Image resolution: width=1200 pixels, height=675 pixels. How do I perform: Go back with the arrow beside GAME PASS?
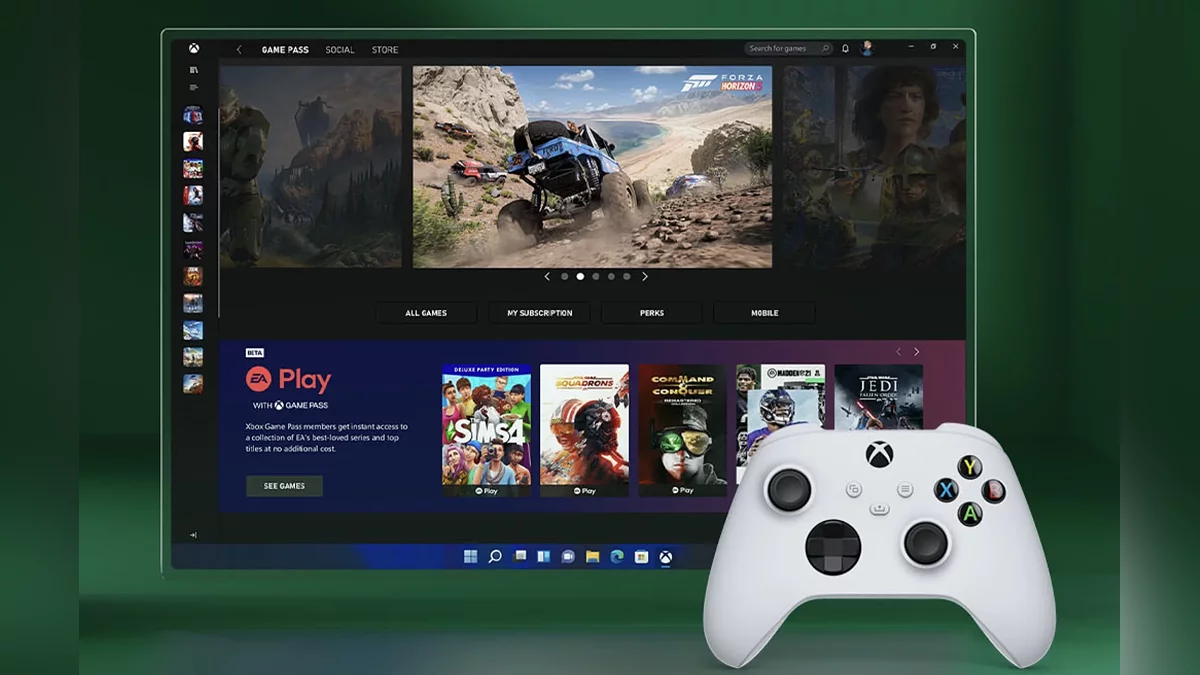pyautogui.click(x=239, y=49)
